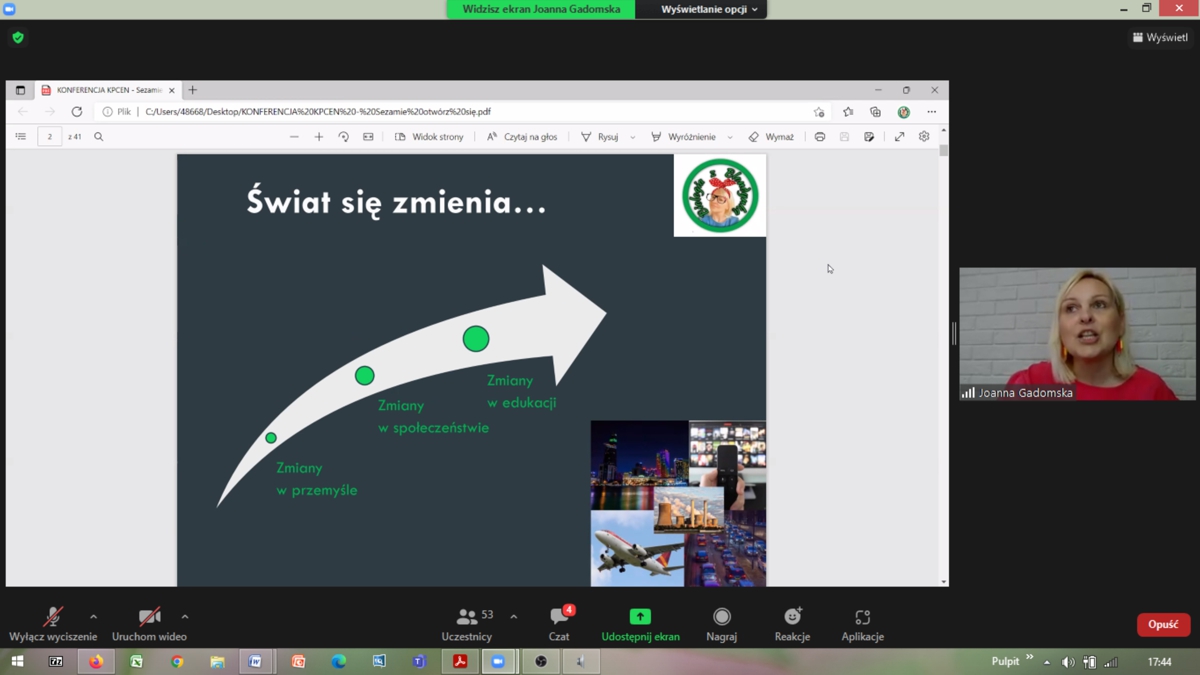Viewport: 1200px width, 675px height.
Task: Open the Reakcje reactions icon
Action: (792, 617)
